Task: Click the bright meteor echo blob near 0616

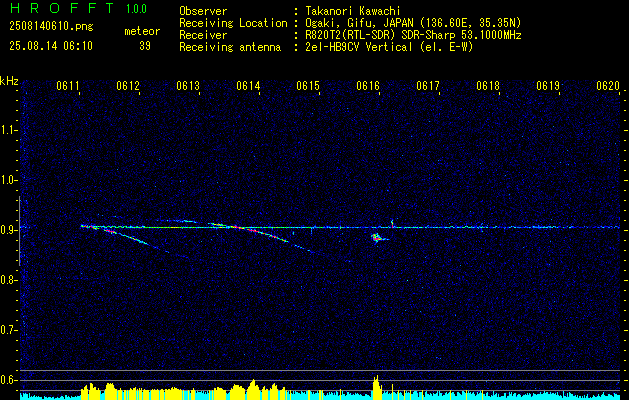Action: (x=377, y=238)
